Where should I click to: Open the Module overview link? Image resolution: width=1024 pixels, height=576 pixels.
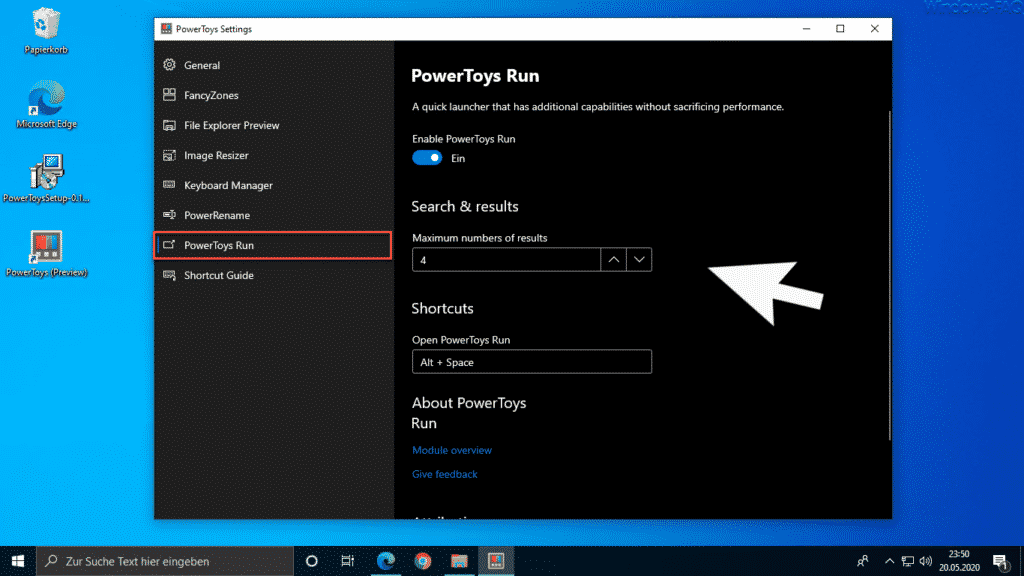pyautogui.click(x=452, y=450)
